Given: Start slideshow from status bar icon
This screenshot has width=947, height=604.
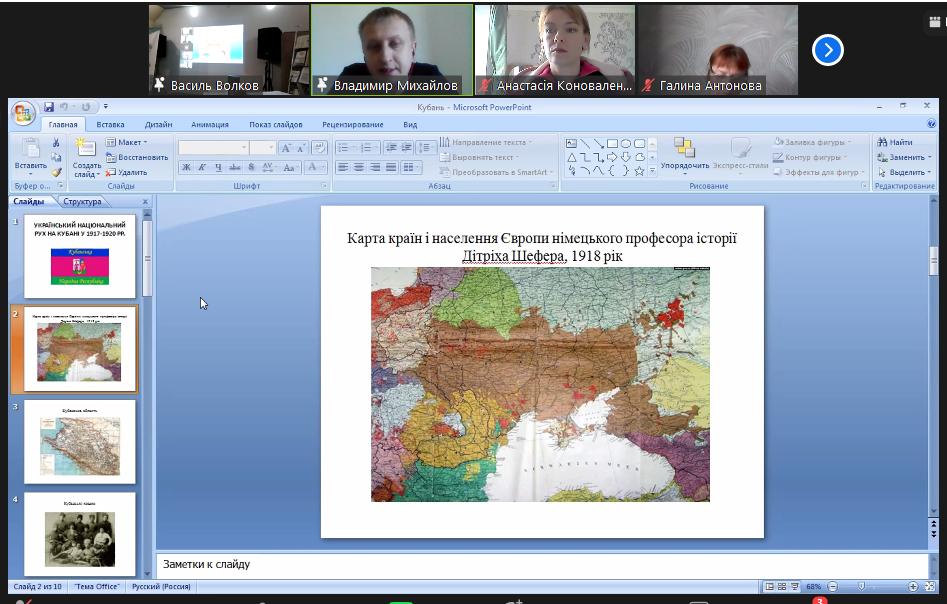Looking at the screenshot, I should [795, 586].
